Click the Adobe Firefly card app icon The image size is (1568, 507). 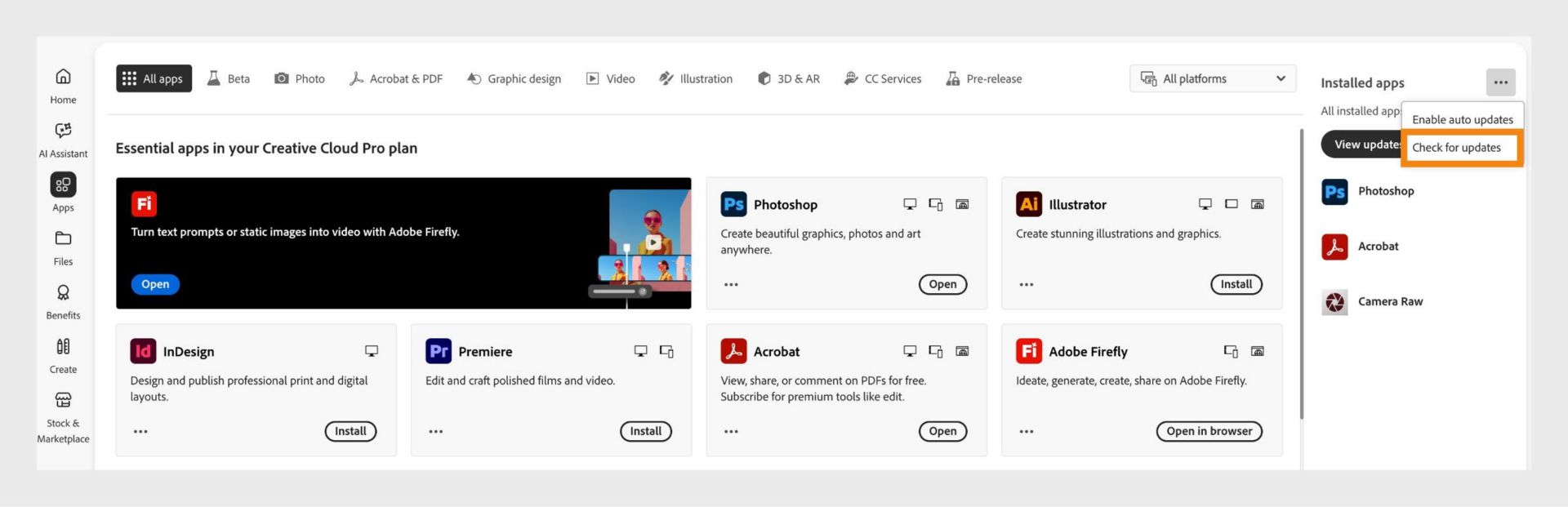1029,351
